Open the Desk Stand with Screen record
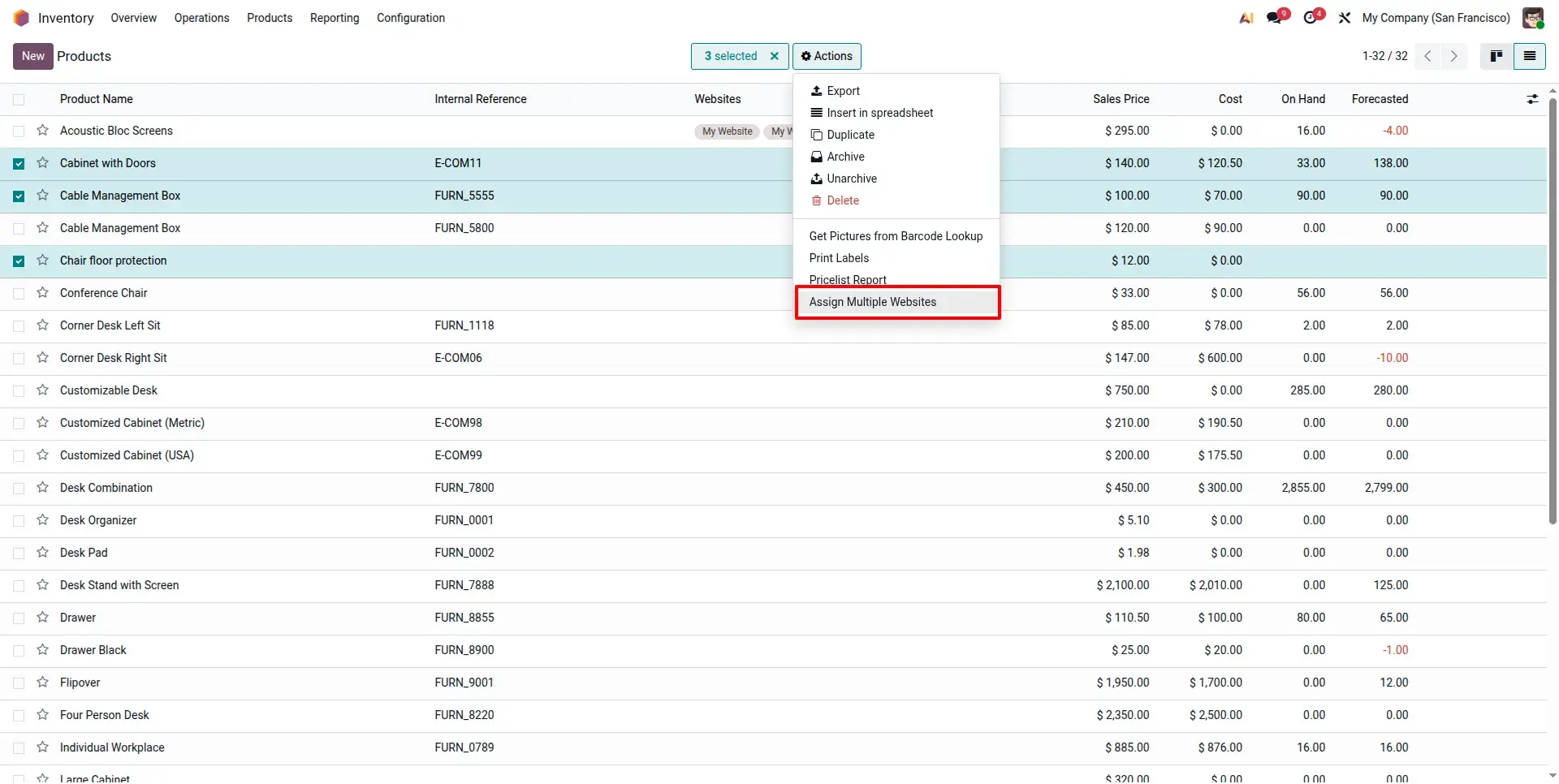The height and width of the screenshot is (784, 1559). coord(119,585)
